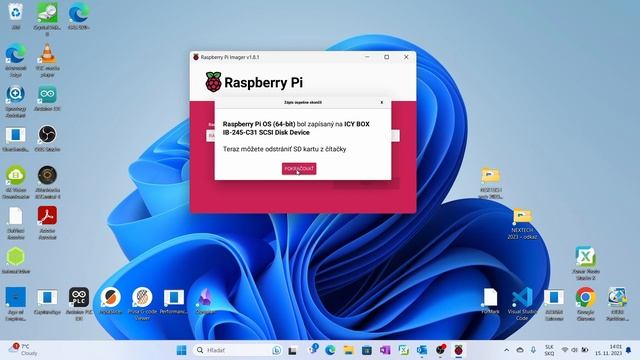Click the OneDrive cloud tray icon

tap(520, 350)
